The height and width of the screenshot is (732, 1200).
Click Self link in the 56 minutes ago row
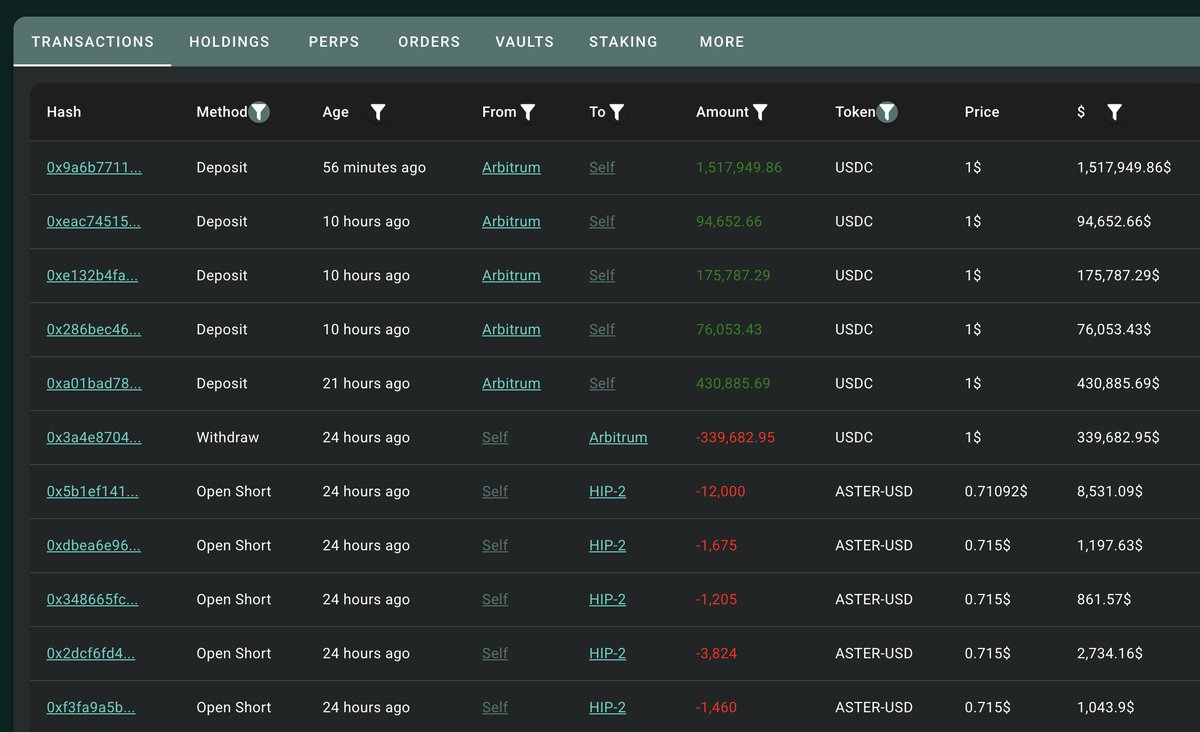tap(602, 168)
